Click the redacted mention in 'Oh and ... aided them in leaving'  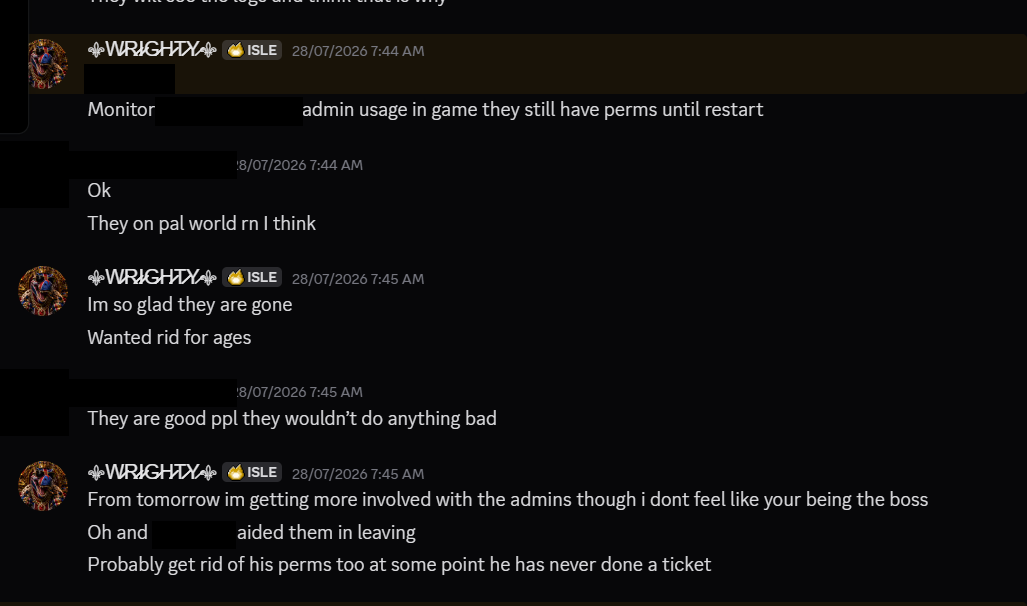194,534
